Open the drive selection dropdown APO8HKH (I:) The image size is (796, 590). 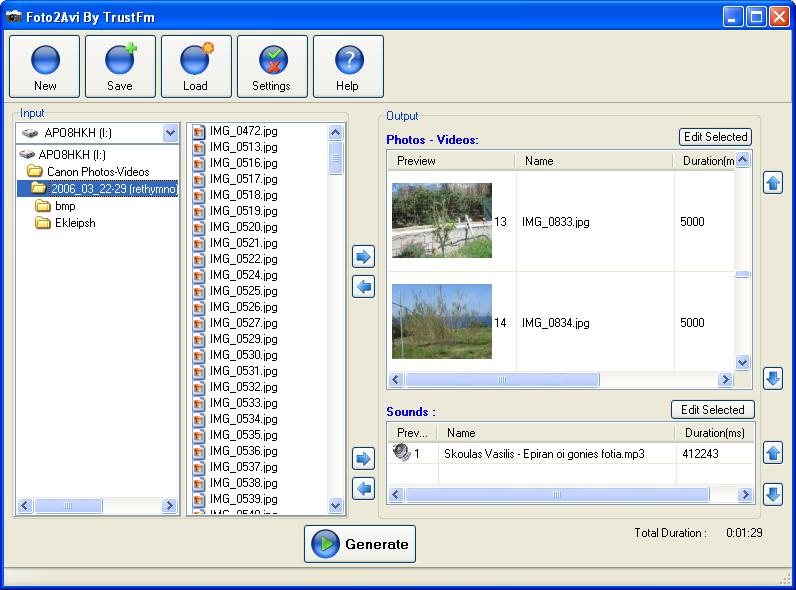pos(169,133)
